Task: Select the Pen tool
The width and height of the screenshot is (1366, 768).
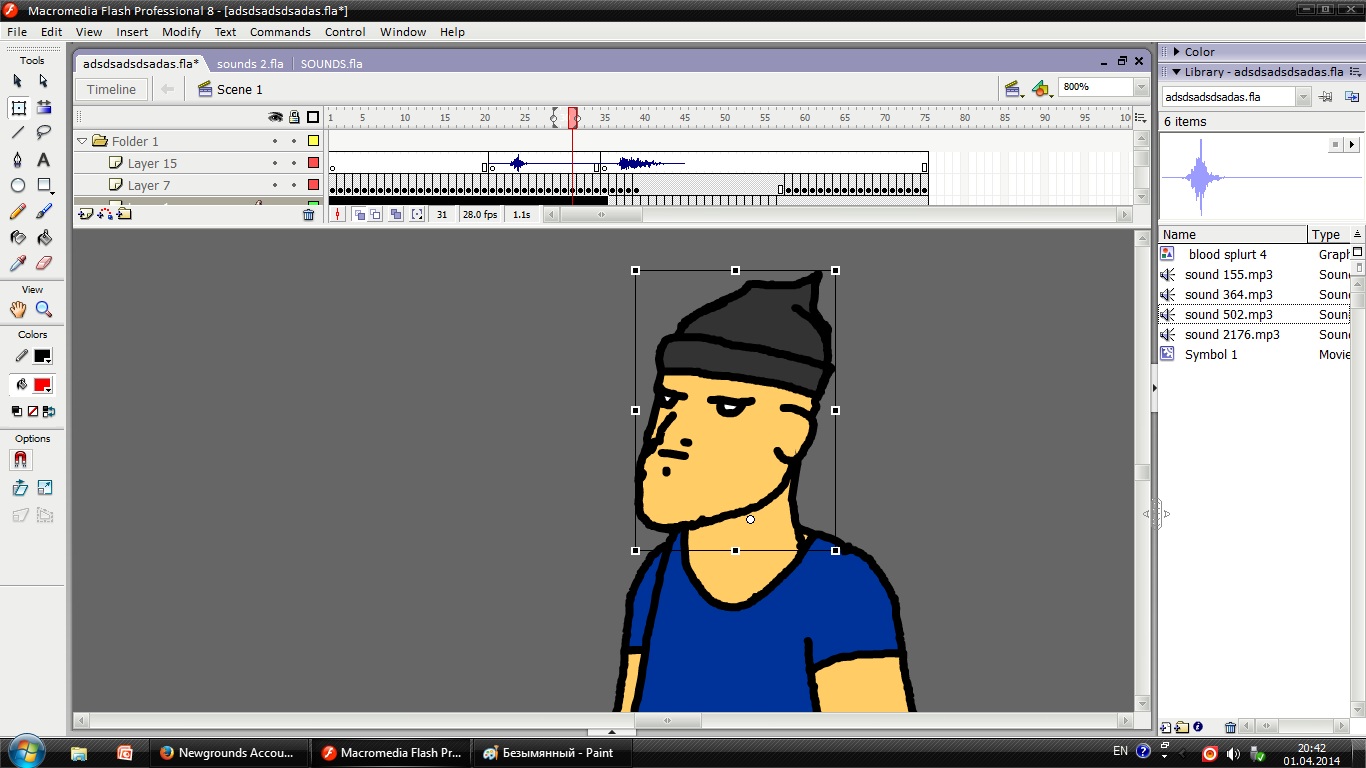Action: click(x=18, y=160)
